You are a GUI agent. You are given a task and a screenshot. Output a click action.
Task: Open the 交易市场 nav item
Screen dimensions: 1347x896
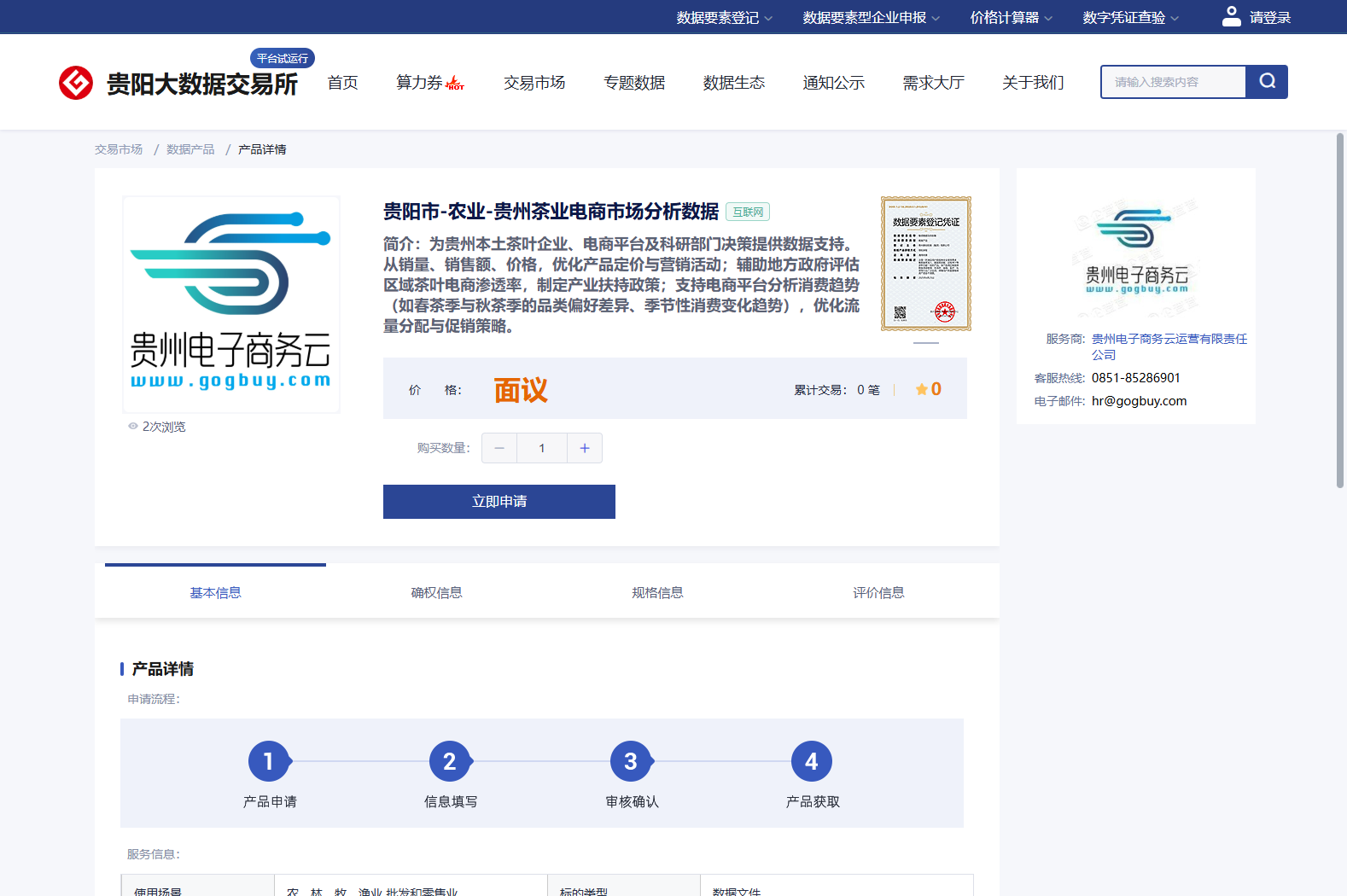click(534, 83)
